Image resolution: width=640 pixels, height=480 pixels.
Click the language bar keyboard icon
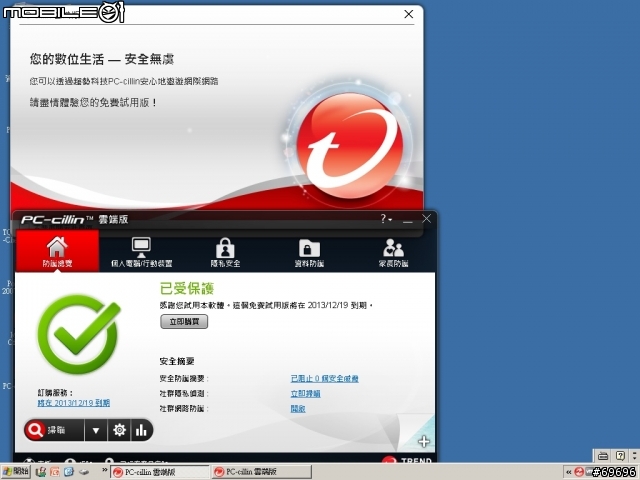[x=603, y=456]
